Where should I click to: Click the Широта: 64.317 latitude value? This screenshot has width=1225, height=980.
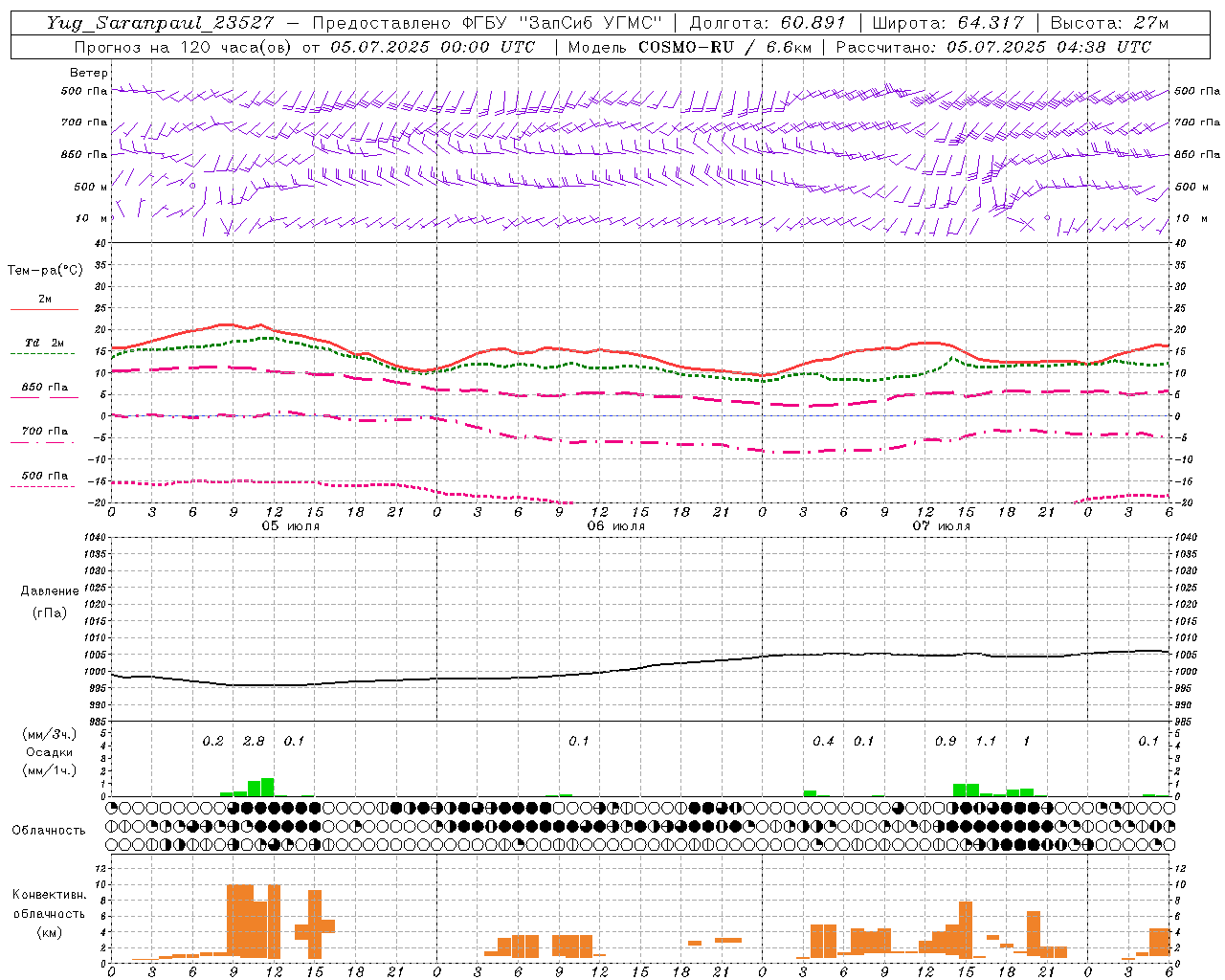(x=947, y=23)
